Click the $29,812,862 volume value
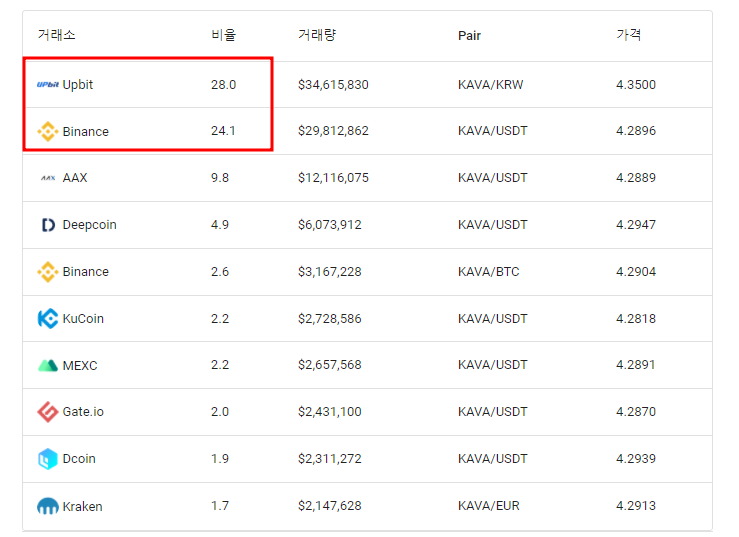The width and height of the screenshot is (739, 537). (x=333, y=131)
